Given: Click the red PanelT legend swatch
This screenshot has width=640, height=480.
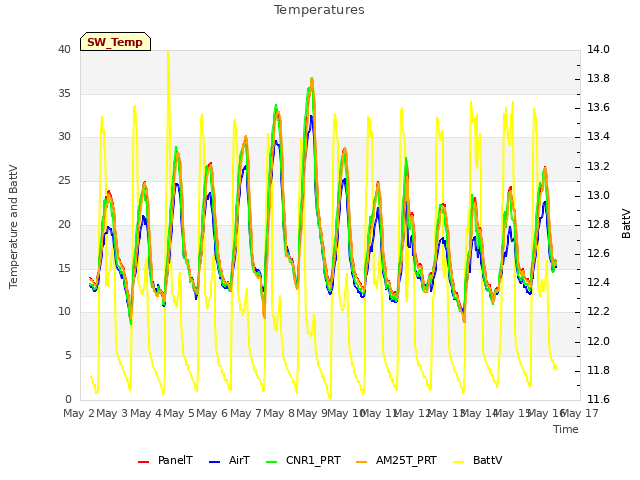Looking at the screenshot, I should [x=144, y=462].
